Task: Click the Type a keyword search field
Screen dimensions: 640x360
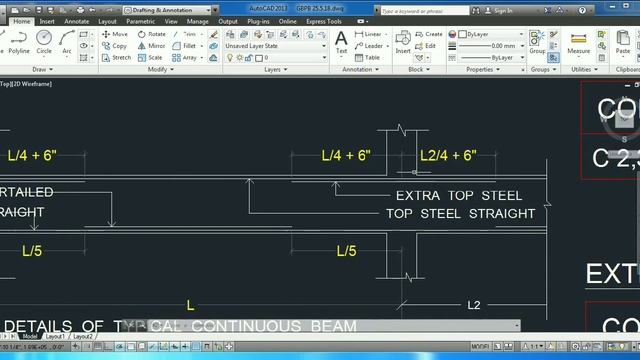Action: [424, 11]
